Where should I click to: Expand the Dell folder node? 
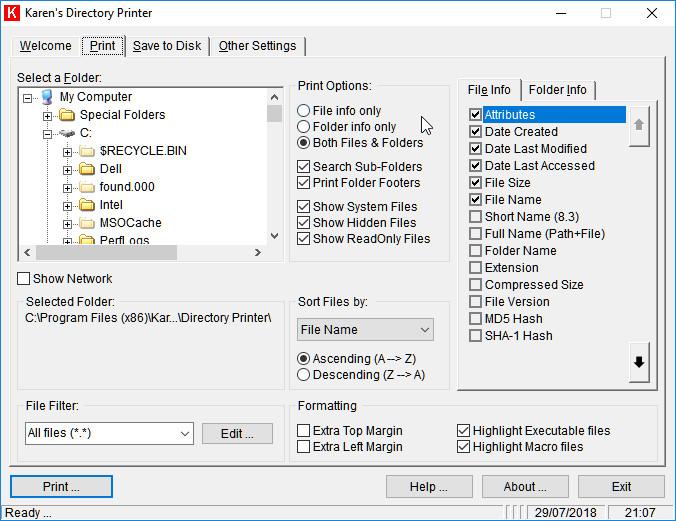click(67, 170)
